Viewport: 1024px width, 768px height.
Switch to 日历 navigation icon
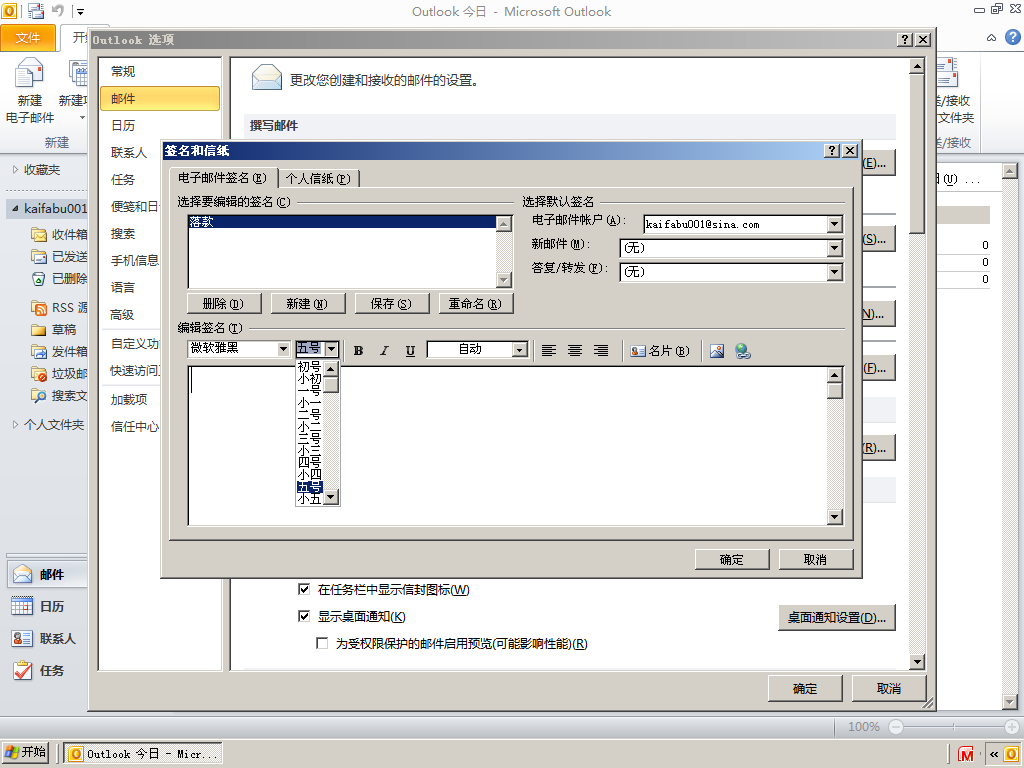(x=22, y=606)
